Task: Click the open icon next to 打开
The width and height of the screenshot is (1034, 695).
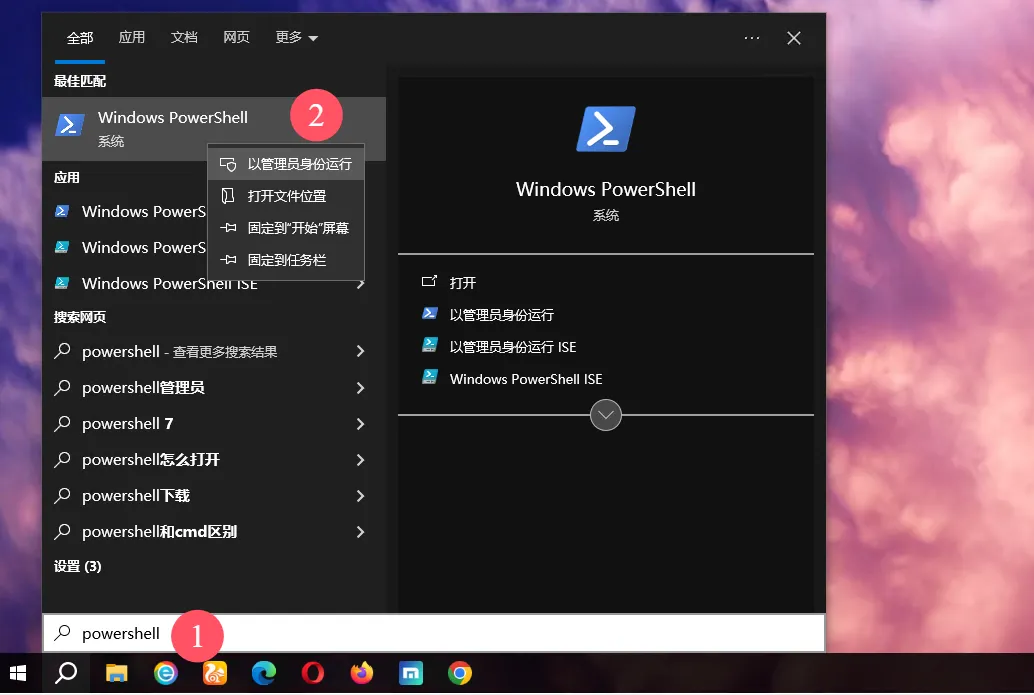Action: (x=429, y=282)
